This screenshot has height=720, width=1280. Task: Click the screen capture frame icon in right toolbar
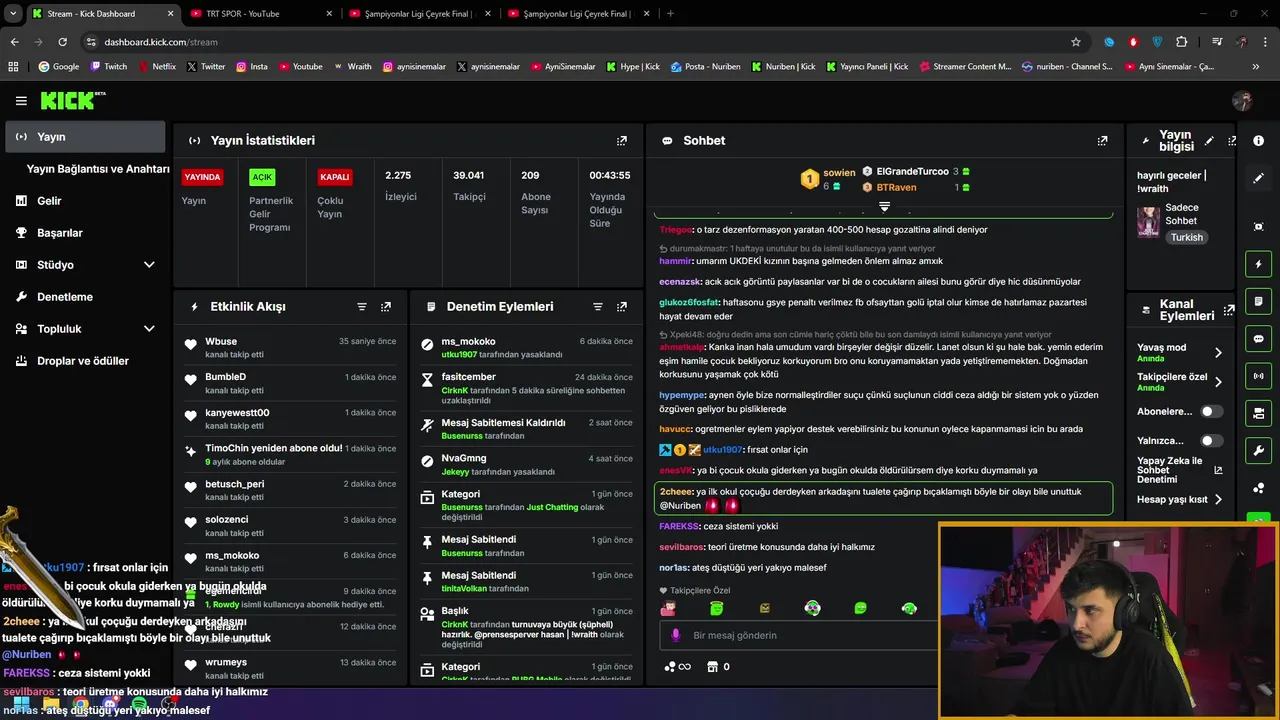click(x=1259, y=227)
